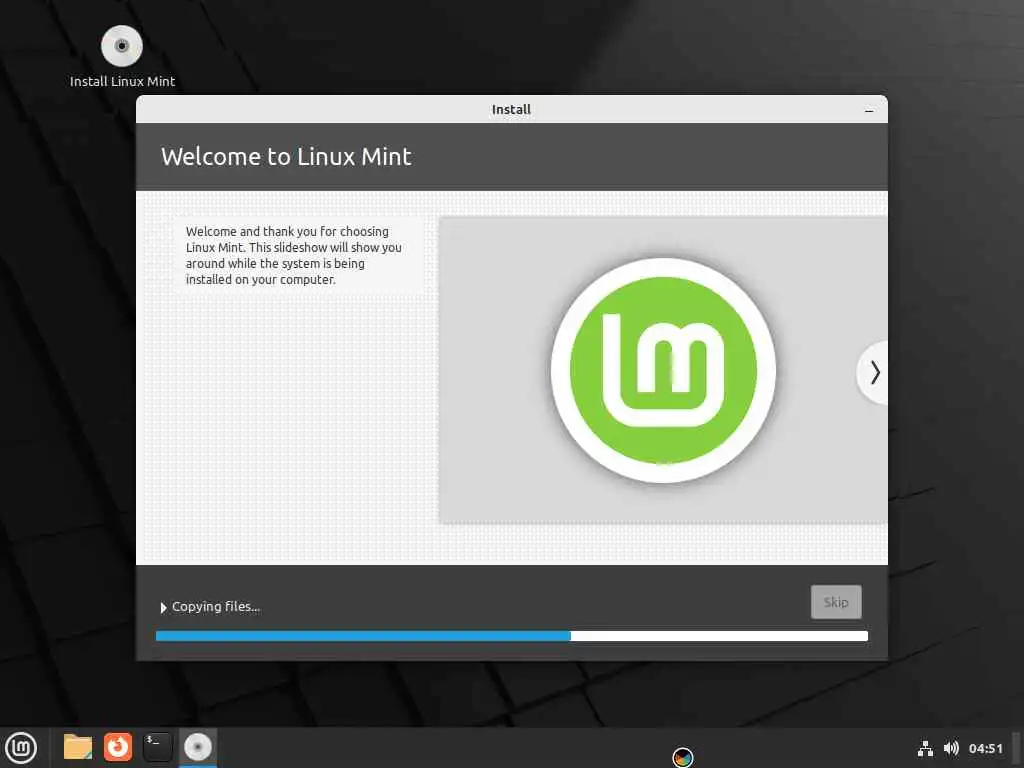Open the Linux Mint start menu
1024x768 pixels.
pyautogui.click(x=21, y=748)
